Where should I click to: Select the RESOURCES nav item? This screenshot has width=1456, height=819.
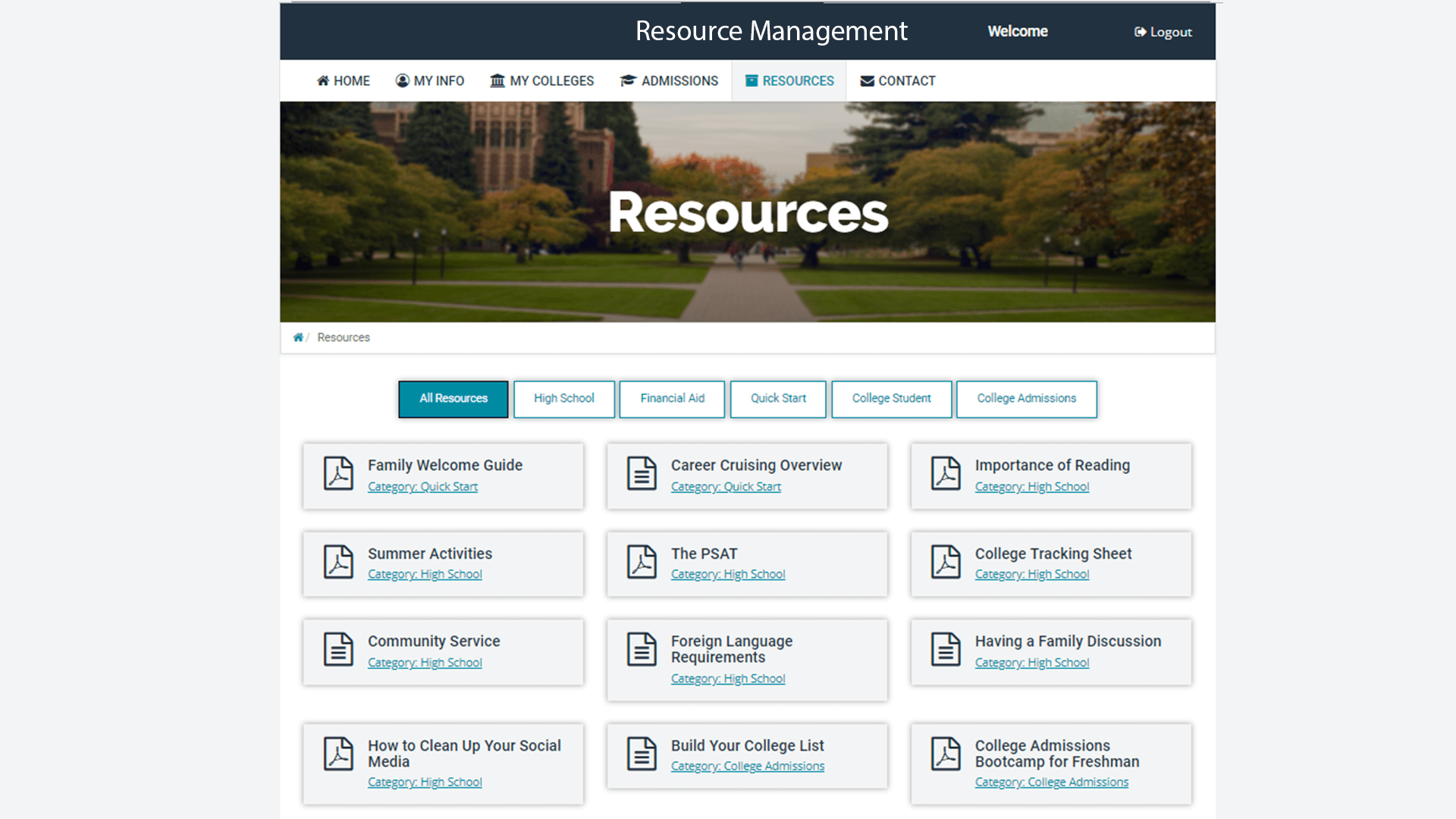coord(789,80)
